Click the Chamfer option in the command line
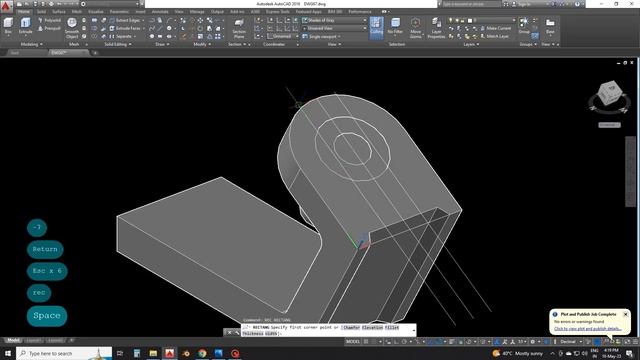 [351, 328]
